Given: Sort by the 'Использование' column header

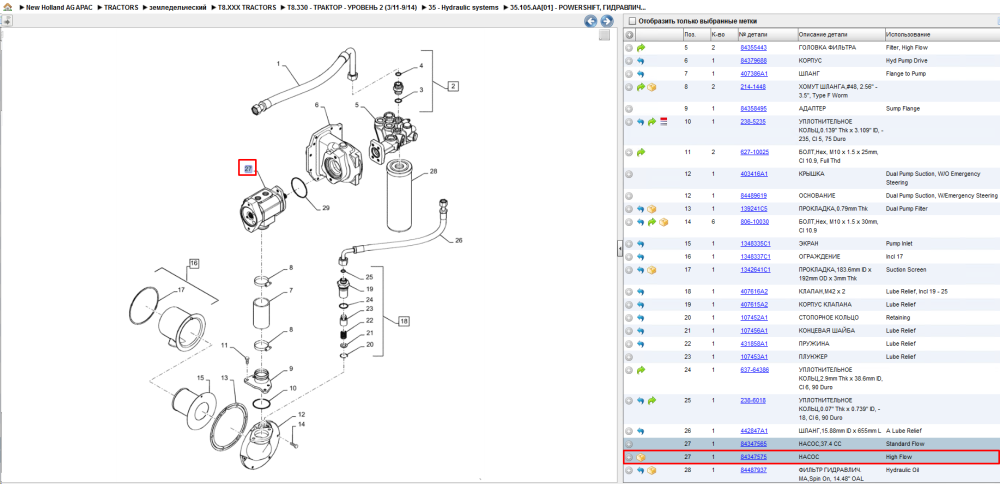Looking at the screenshot, I should (941, 34).
